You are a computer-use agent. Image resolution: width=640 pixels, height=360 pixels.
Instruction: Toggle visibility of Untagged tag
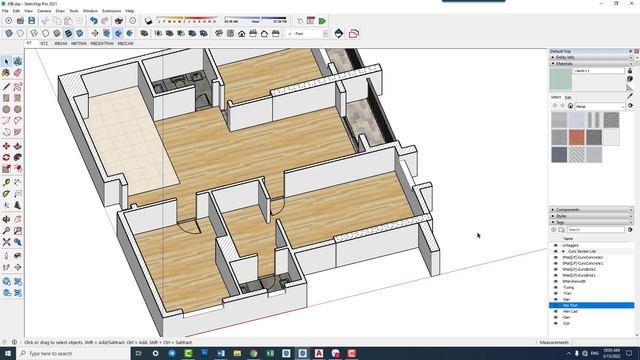(555, 245)
